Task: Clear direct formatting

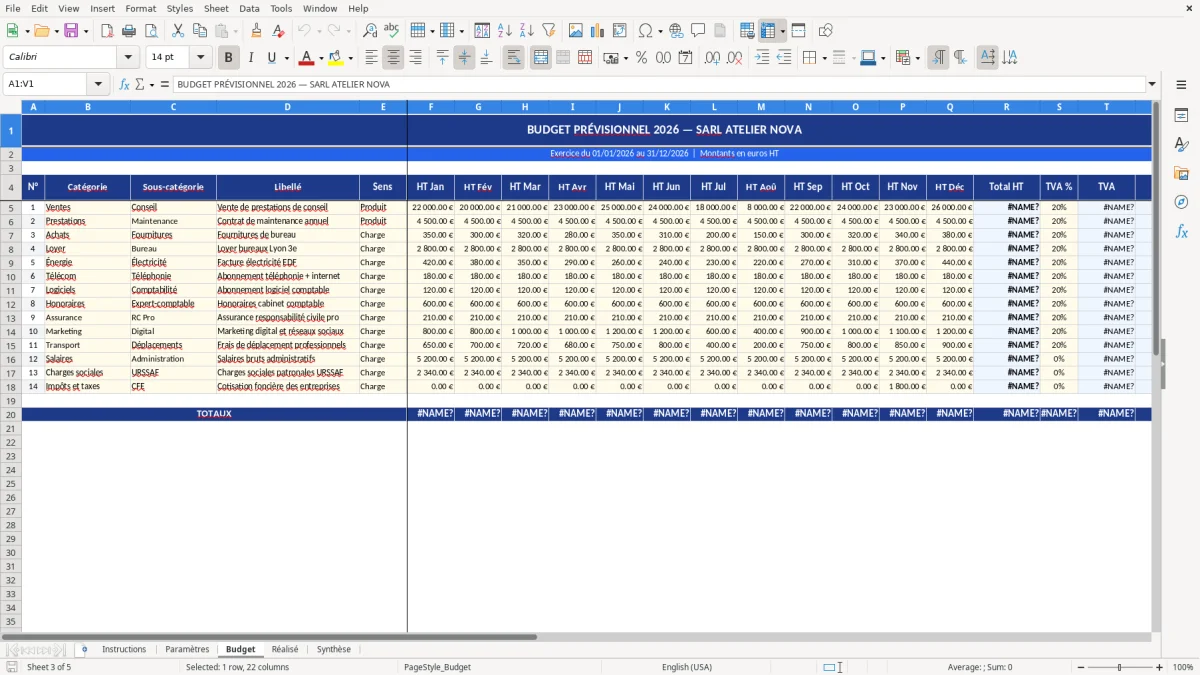Action: tap(278, 31)
